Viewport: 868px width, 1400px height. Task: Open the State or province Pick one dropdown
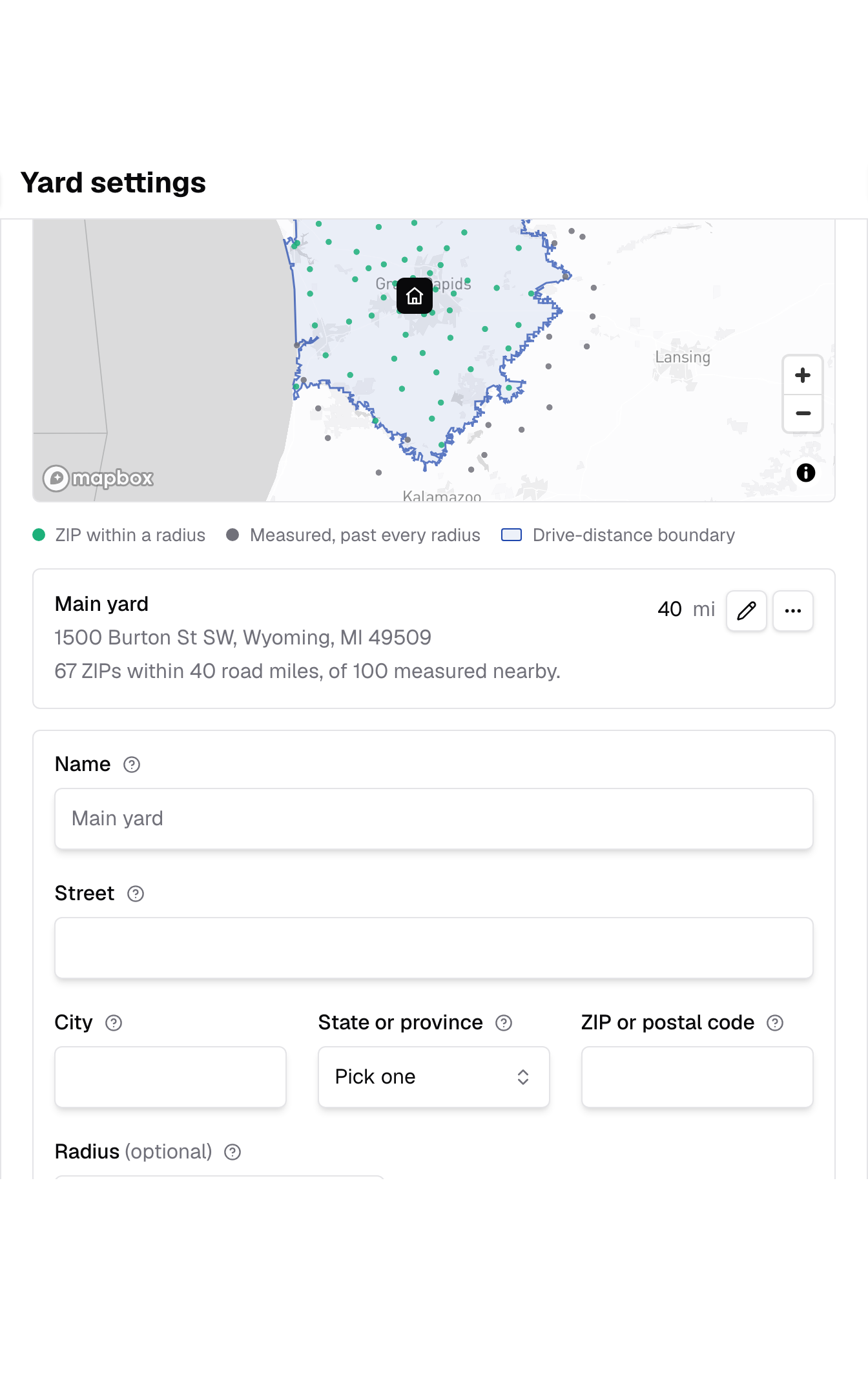tap(434, 1077)
